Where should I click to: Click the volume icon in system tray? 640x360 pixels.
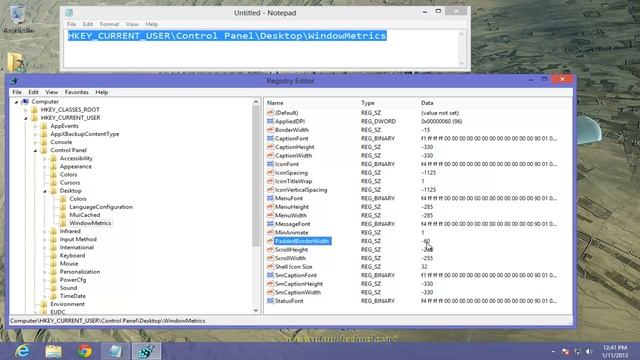pos(589,351)
